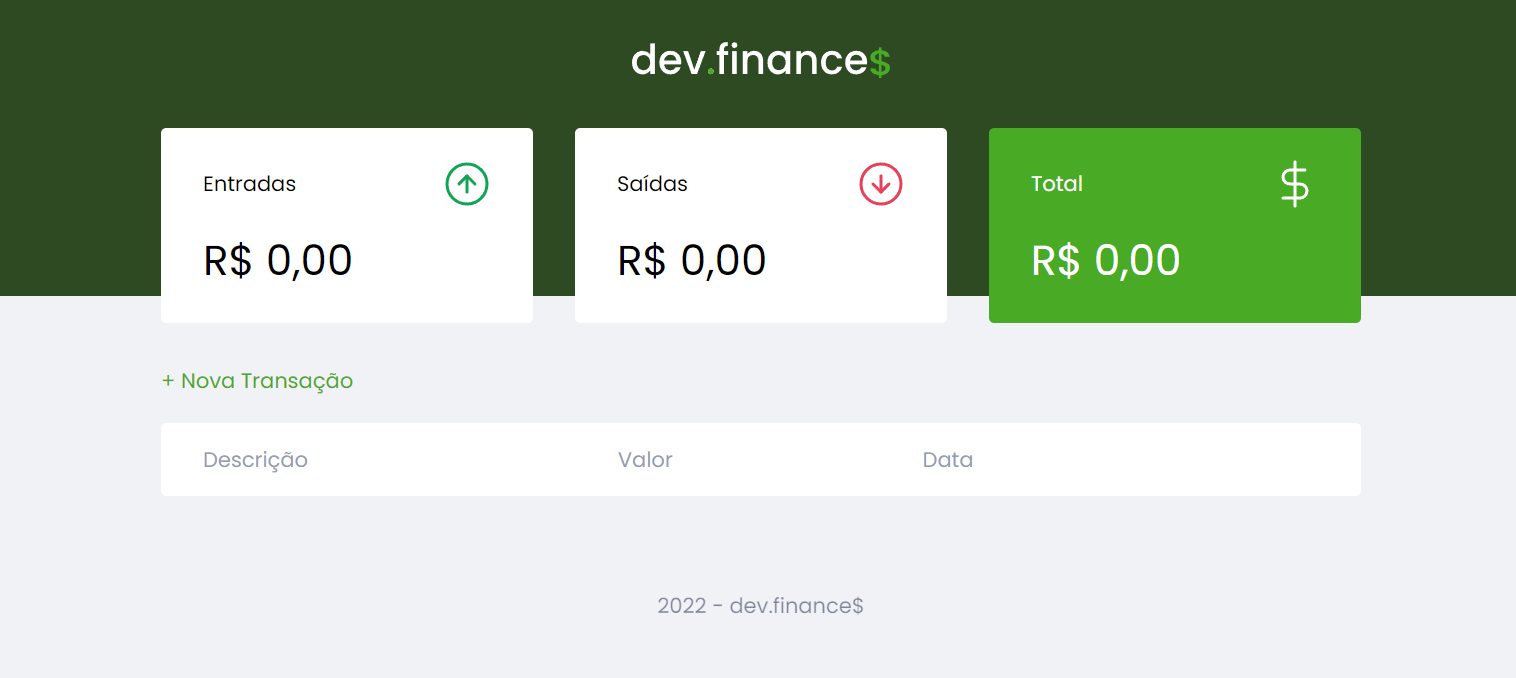Image resolution: width=1516 pixels, height=678 pixels.
Task: Click the Entradas card label
Action: 249,184
